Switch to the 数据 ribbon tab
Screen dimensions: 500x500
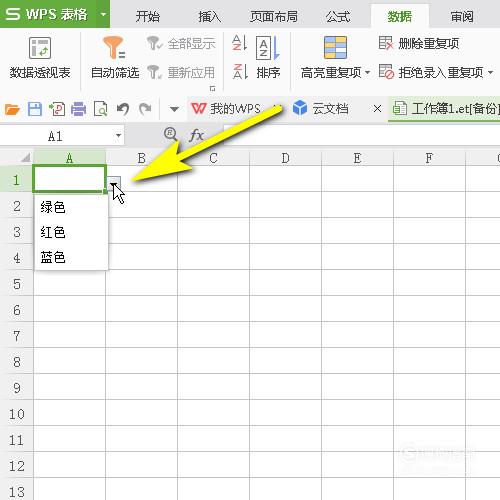click(399, 16)
